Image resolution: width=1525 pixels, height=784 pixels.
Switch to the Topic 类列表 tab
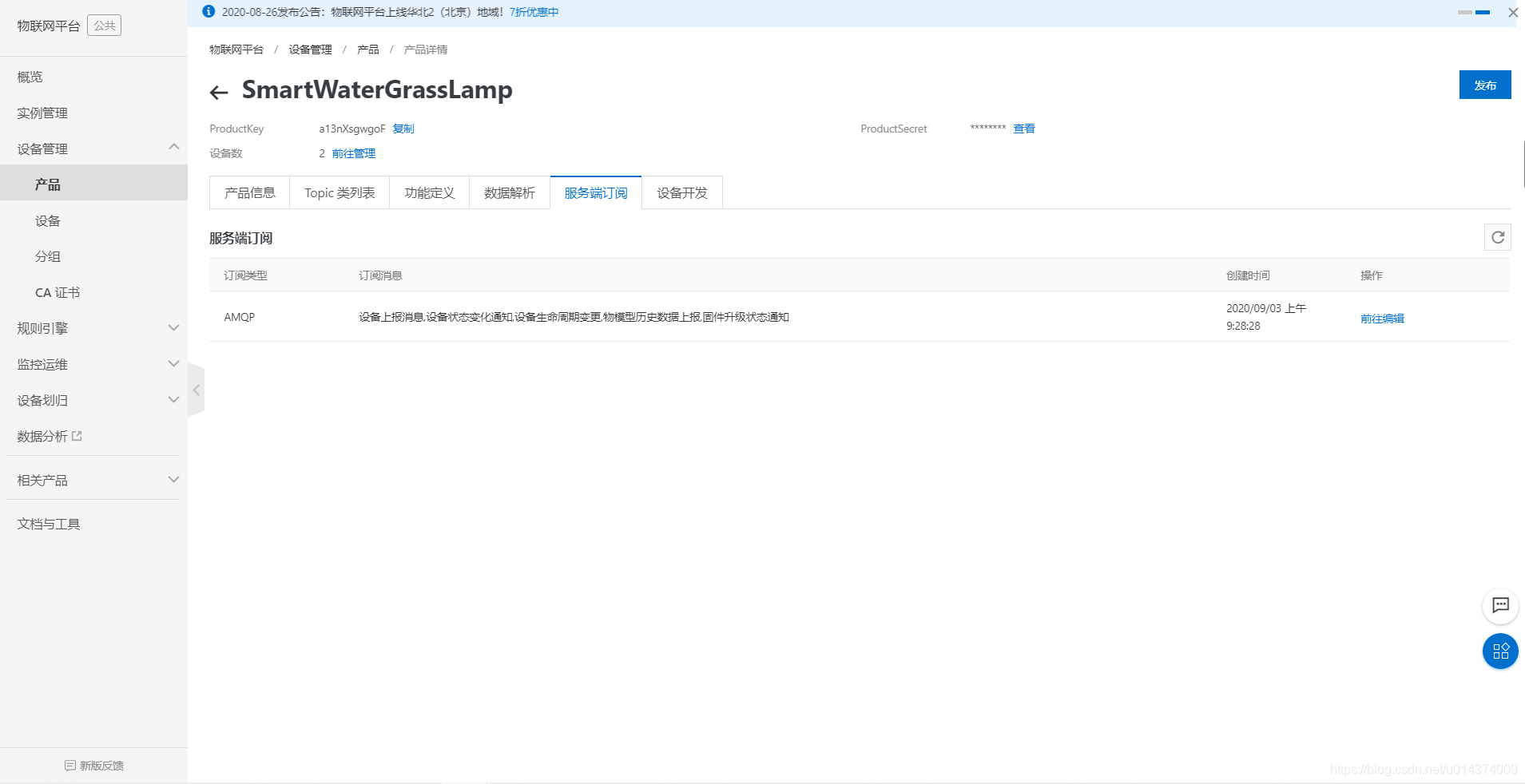340,192
